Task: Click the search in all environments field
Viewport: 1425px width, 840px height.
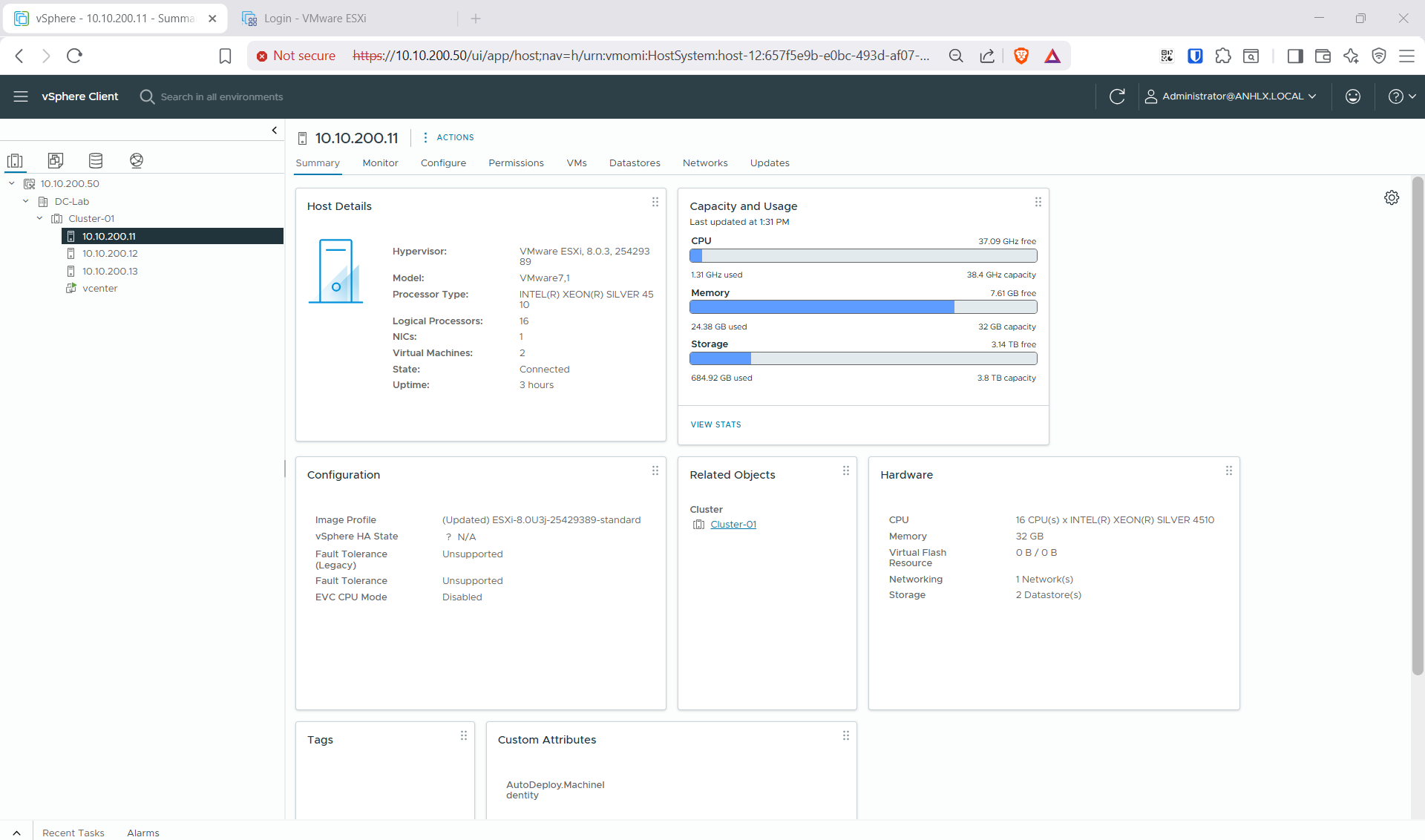Action: pyautogui.click(x=221, y=96)
